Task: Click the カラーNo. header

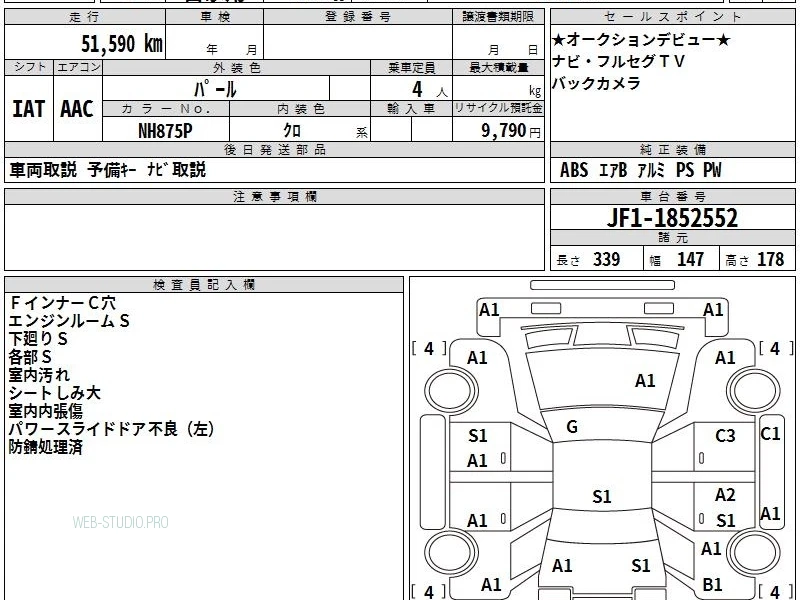Action: point(166,109)
